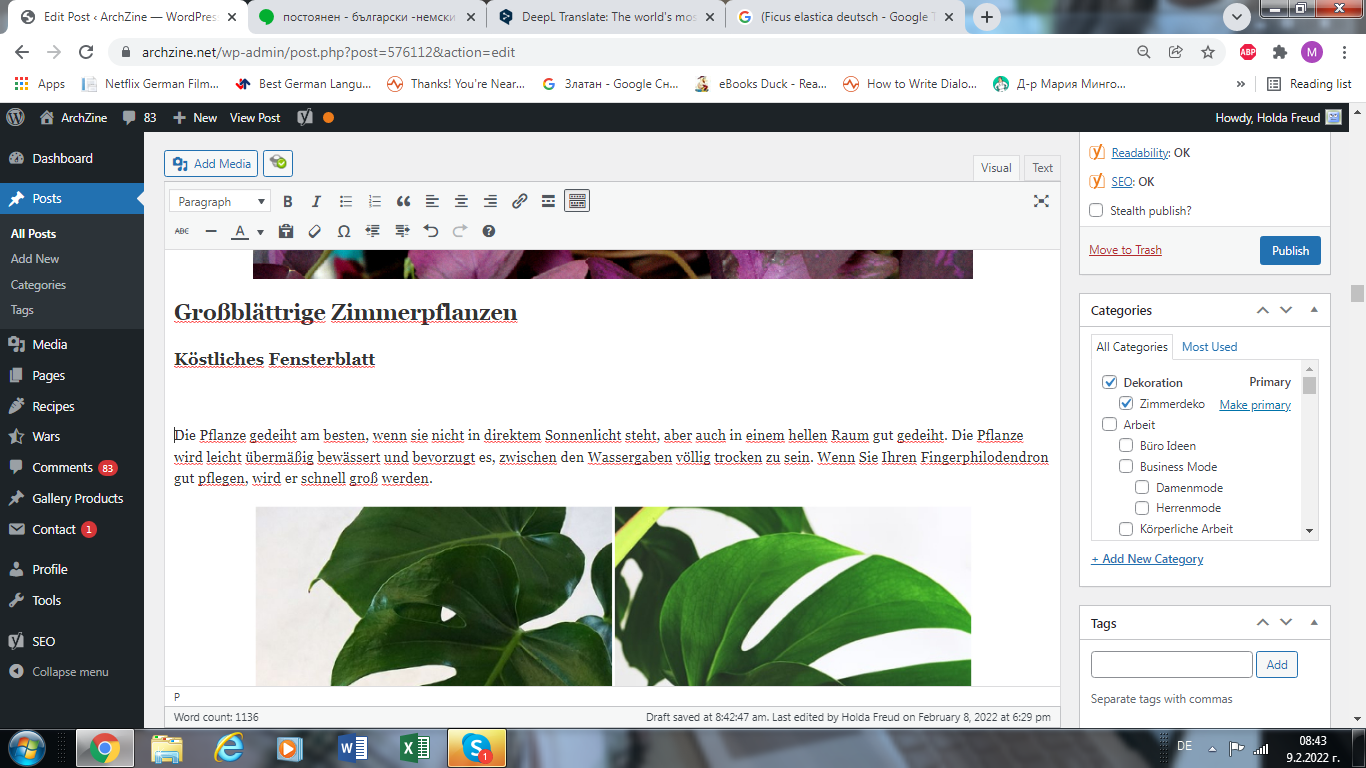Click Paste as text icon

286,231
